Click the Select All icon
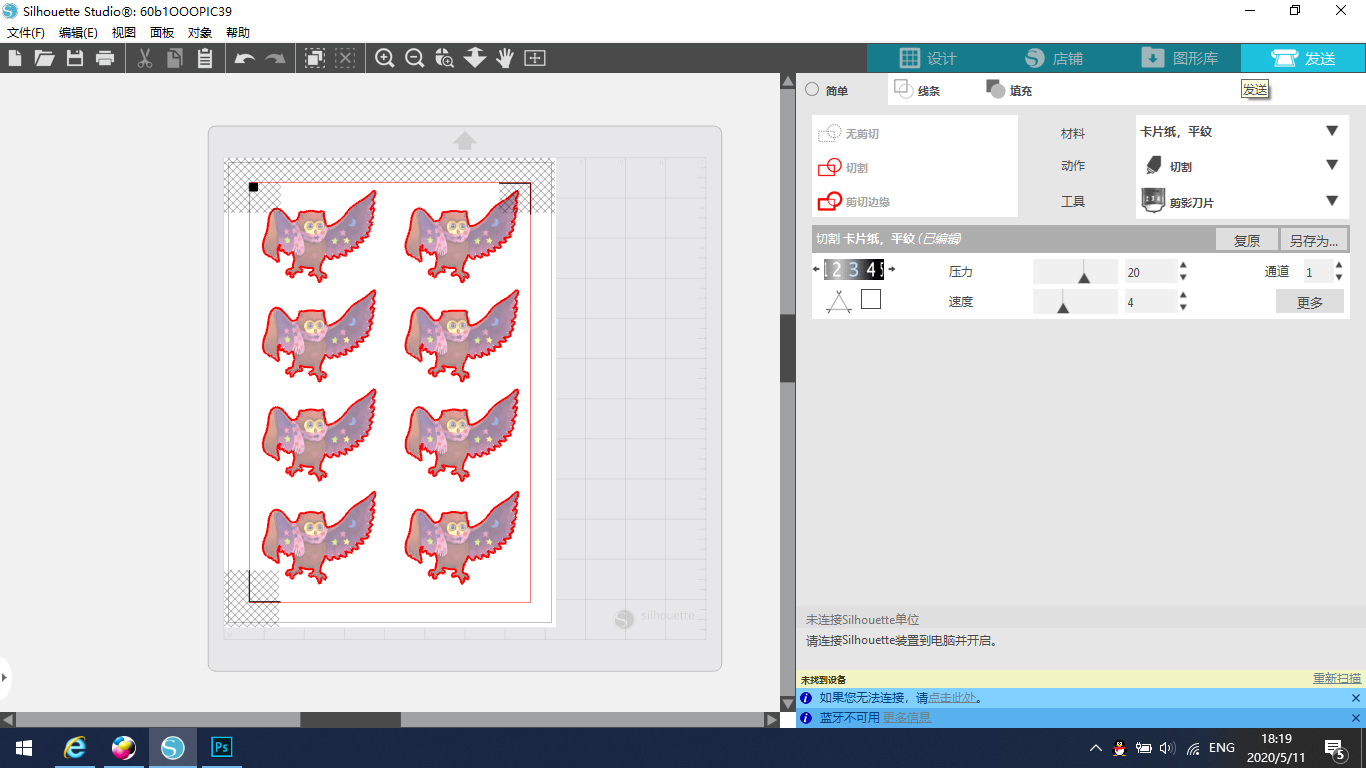The width and height of the screenshot is (1366, 768). [x=315, y=58]
